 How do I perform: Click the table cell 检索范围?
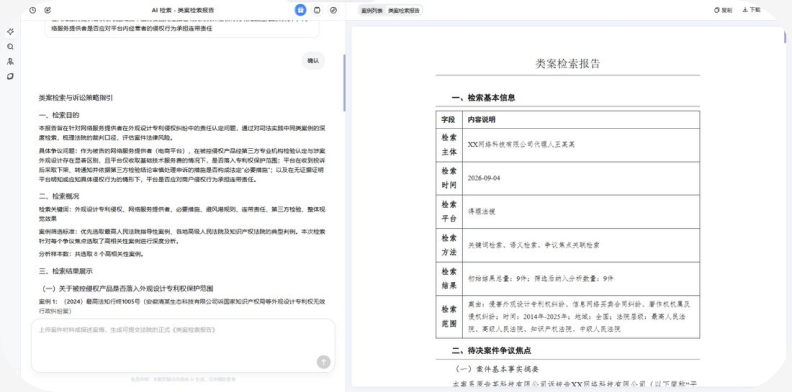[x=449, y=316]
